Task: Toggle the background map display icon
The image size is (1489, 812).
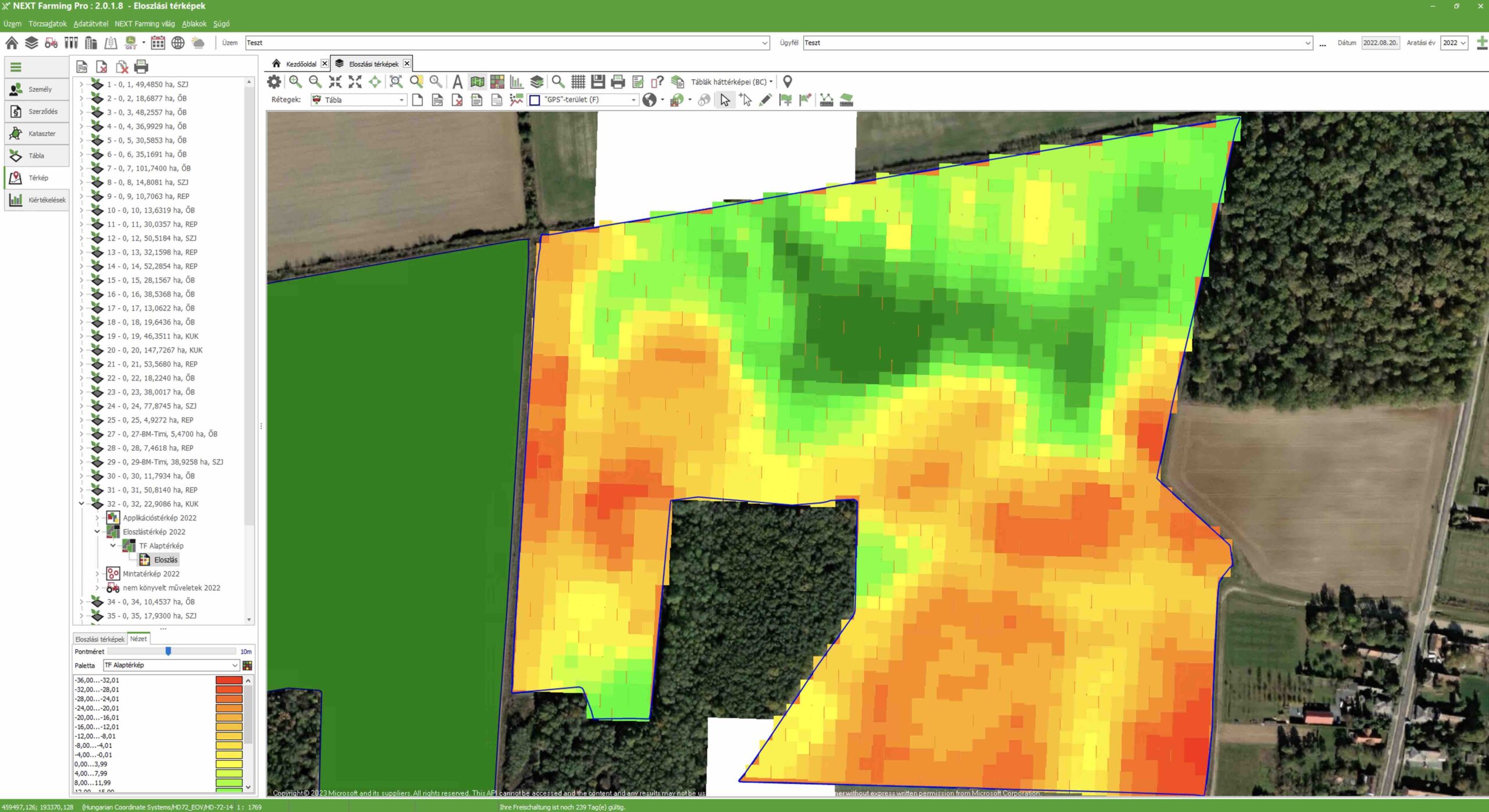Action: click(477, 82)
